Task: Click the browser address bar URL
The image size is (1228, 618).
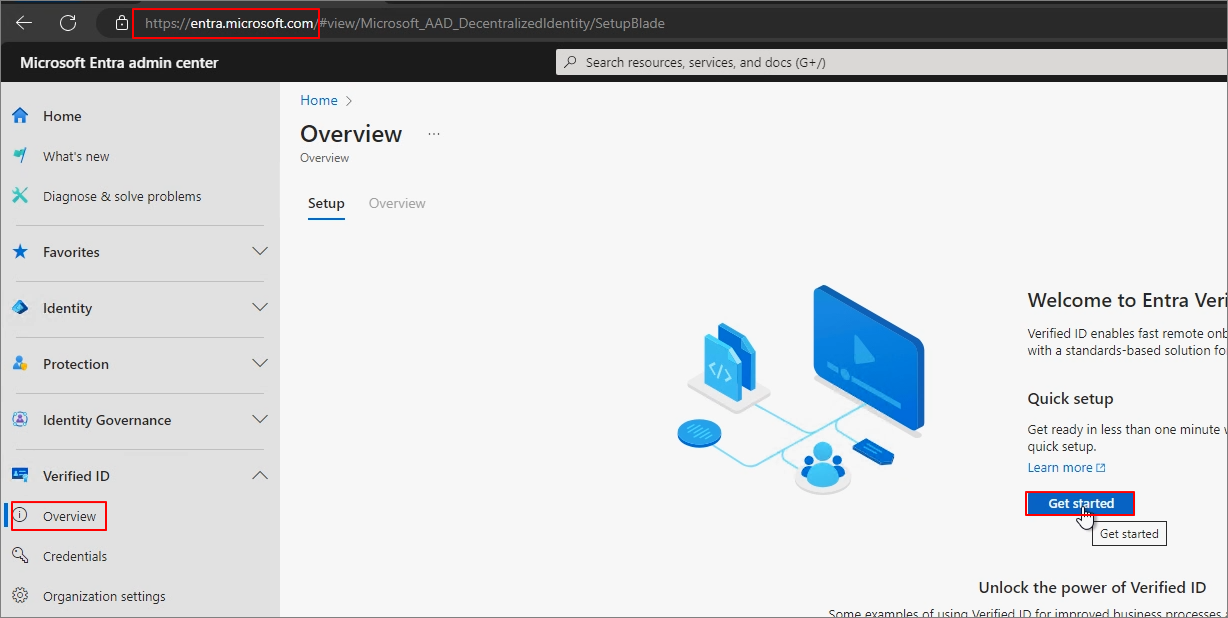Action: (x=404, y=23)
